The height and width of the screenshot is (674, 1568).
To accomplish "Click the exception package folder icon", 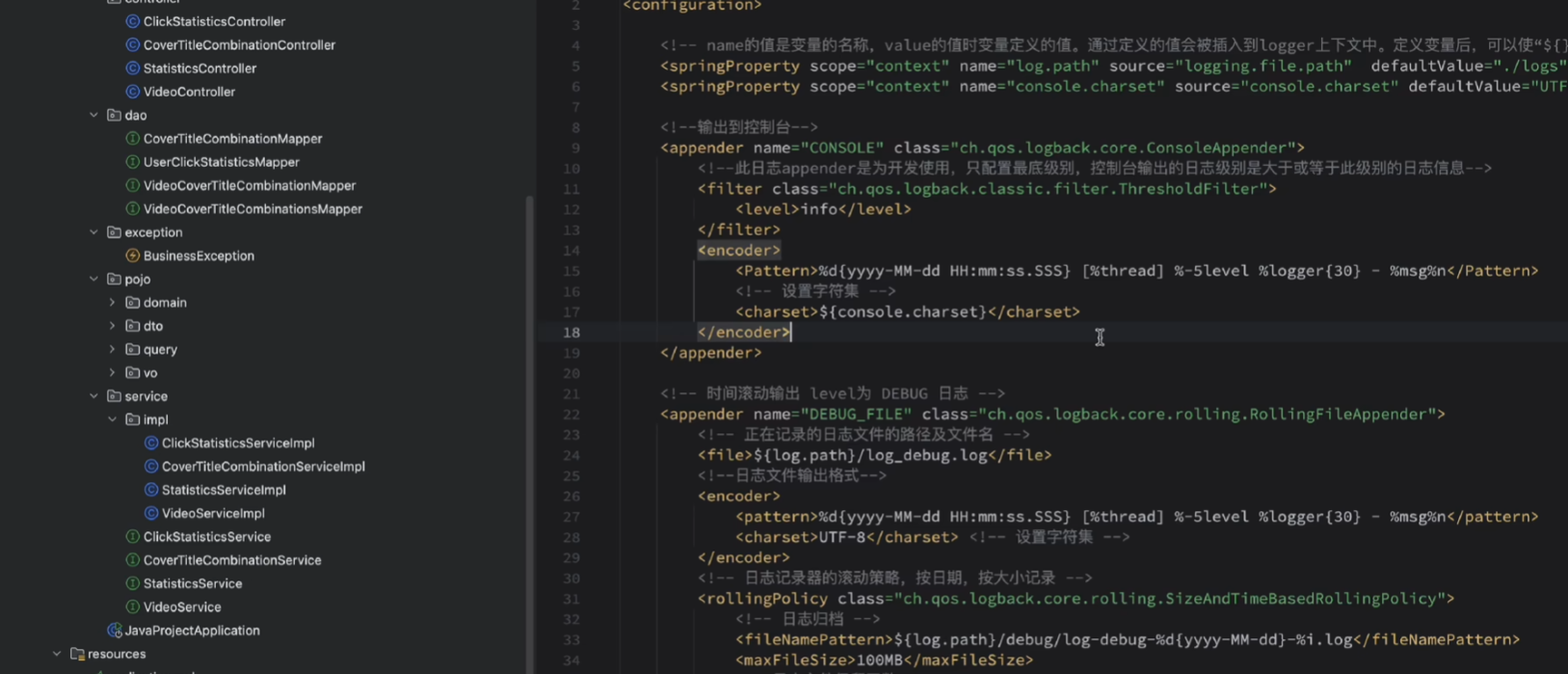I will click(x=114, y=232).
